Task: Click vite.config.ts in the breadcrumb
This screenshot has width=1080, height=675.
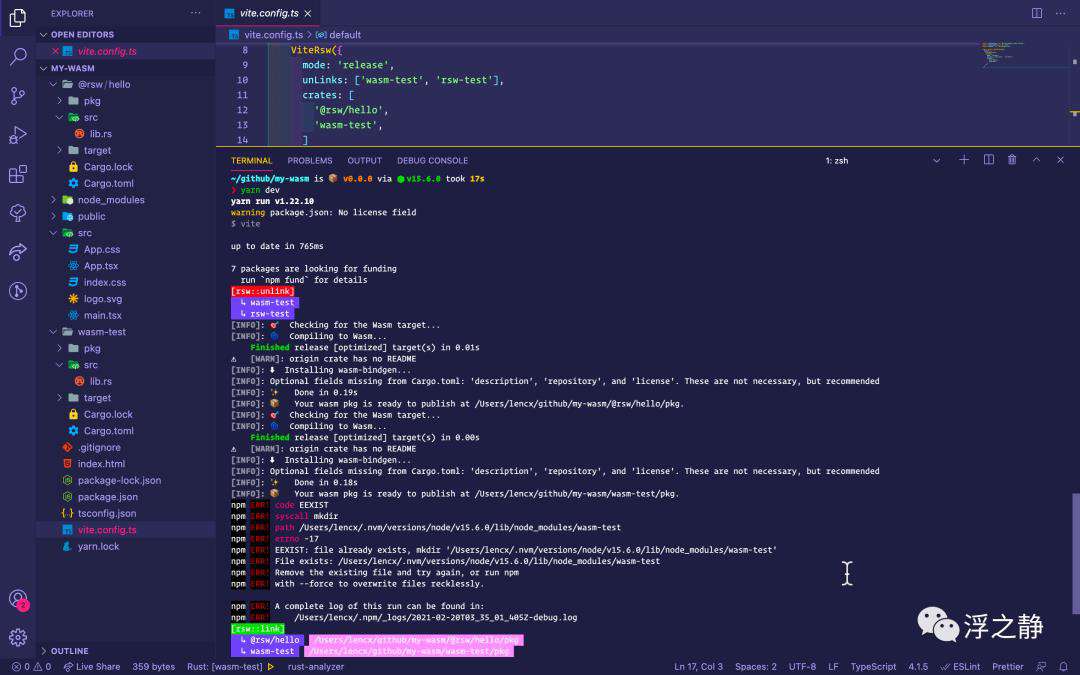Action: click(273, 34)
